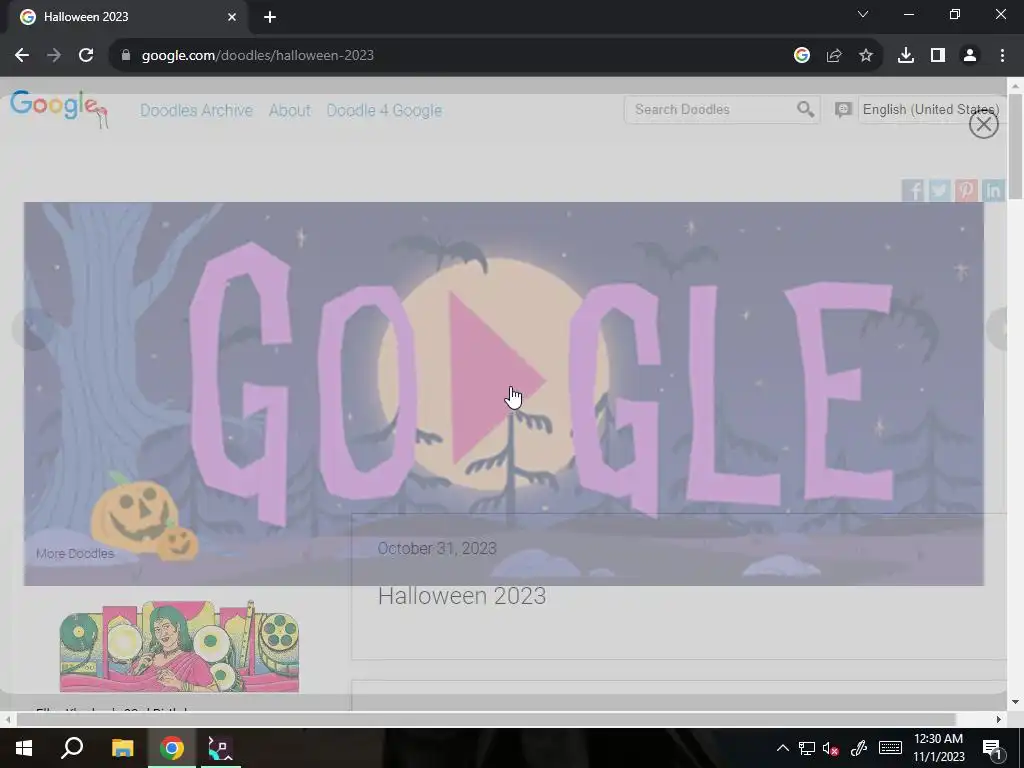Show previous doodle with left arrow
The height and width of the screenshot is (768, 1024).
tap(33, 328)
